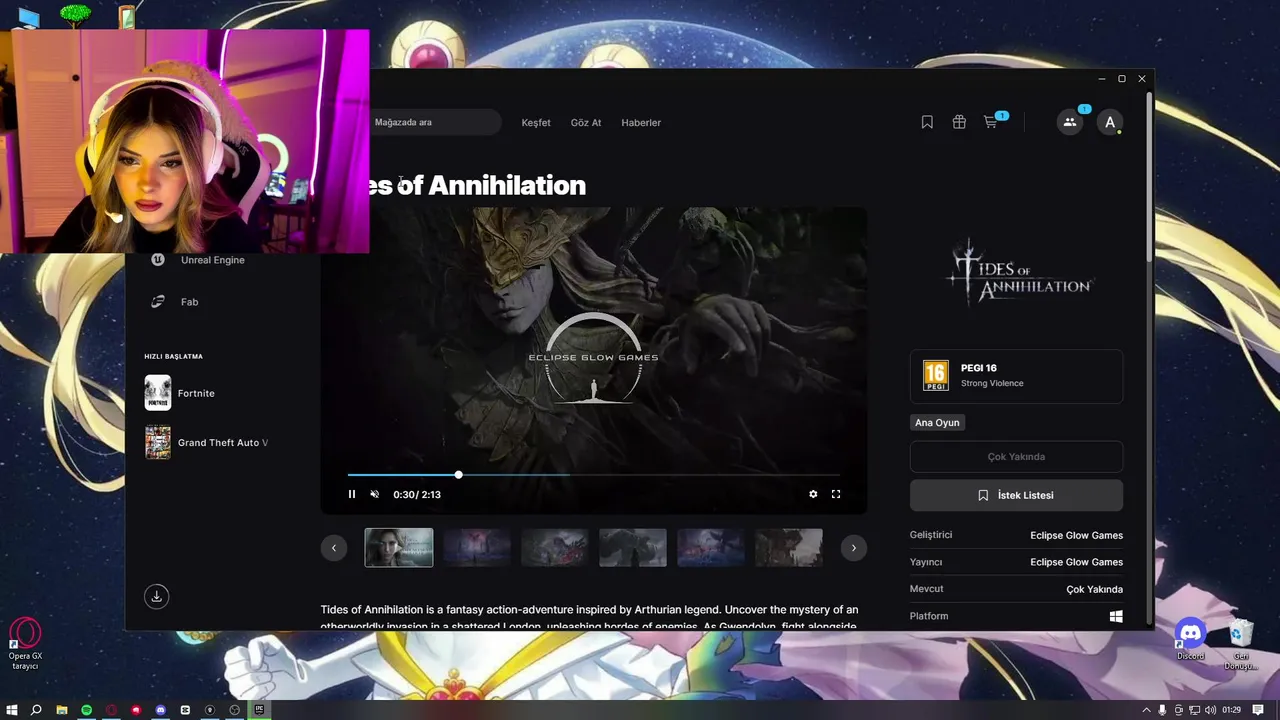The height and width of the screenshot is (720, 1280).
Task: Pause the trailer video
Action: click(x=351, y=494)
